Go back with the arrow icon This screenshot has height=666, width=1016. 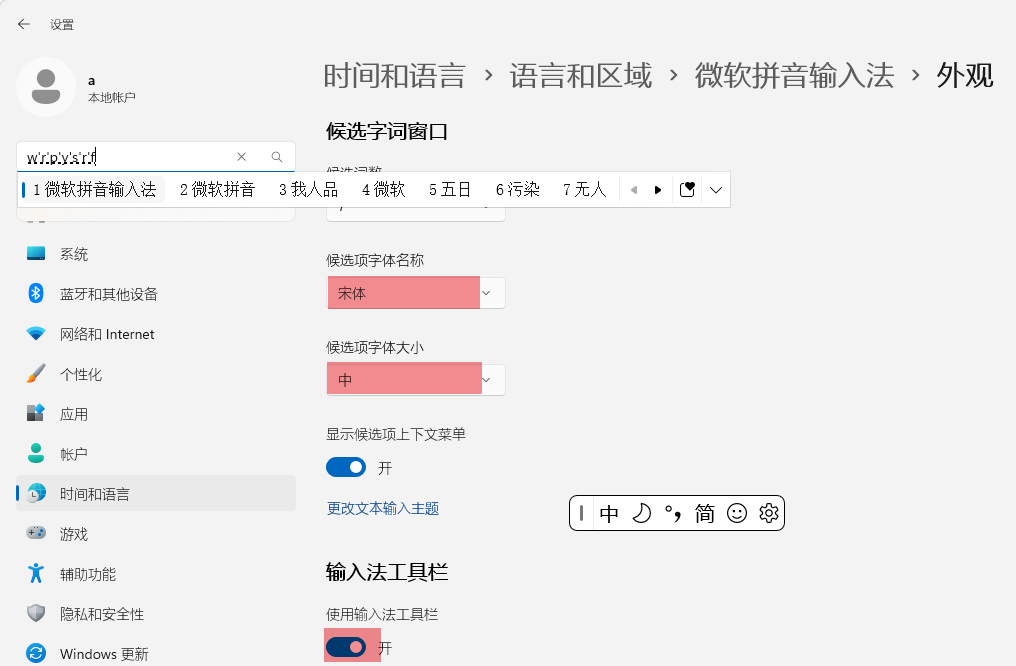click(x=24, y=25)
